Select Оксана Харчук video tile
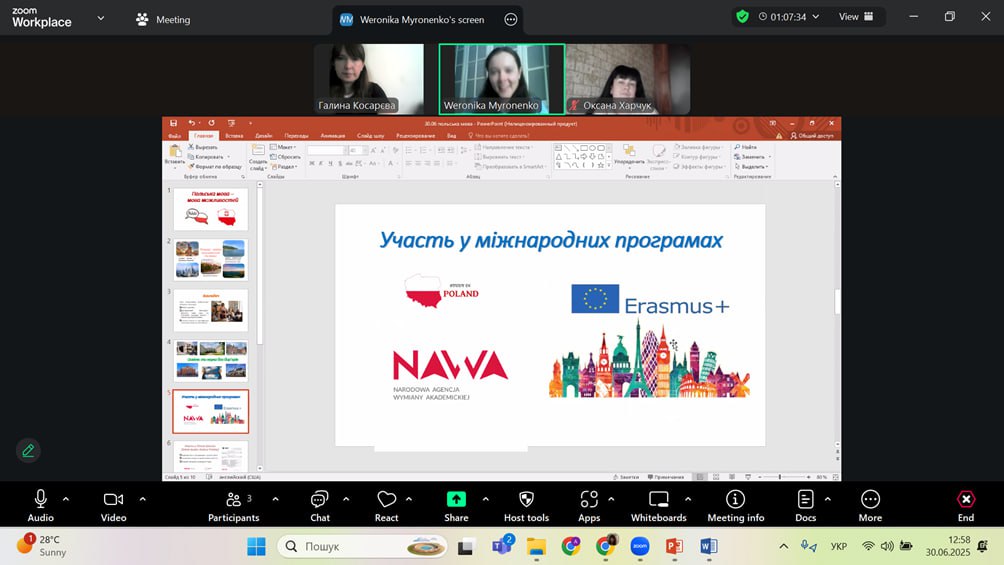 pyautogui.click(x=628, y=79)
